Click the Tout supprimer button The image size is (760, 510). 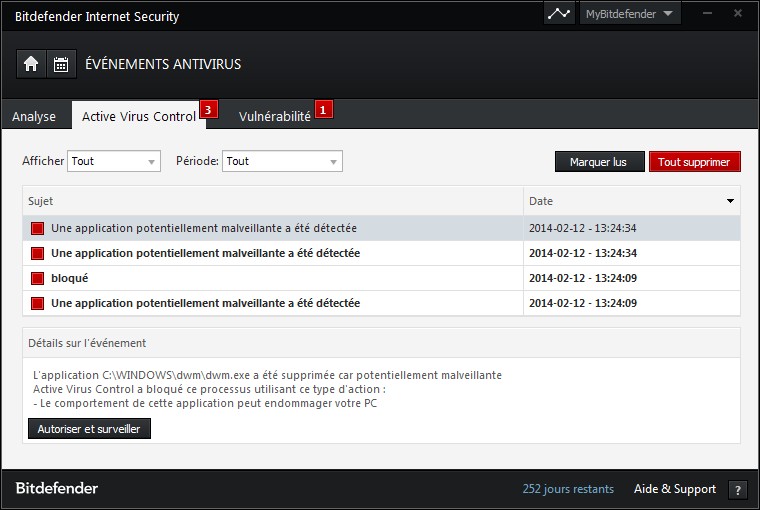click(695, 162)
